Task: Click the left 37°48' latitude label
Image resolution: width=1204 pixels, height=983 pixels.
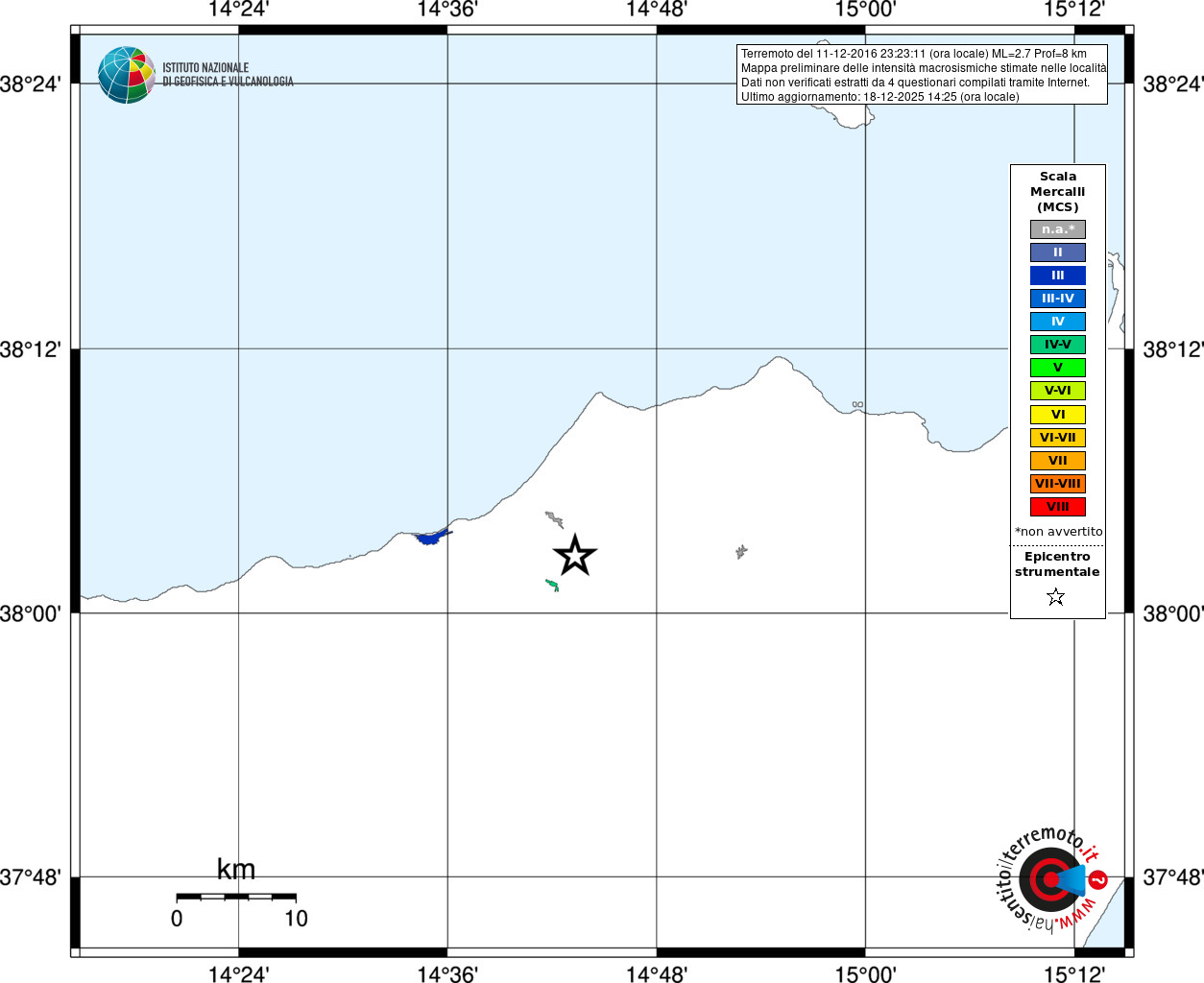Action: (x=31, y=877)
